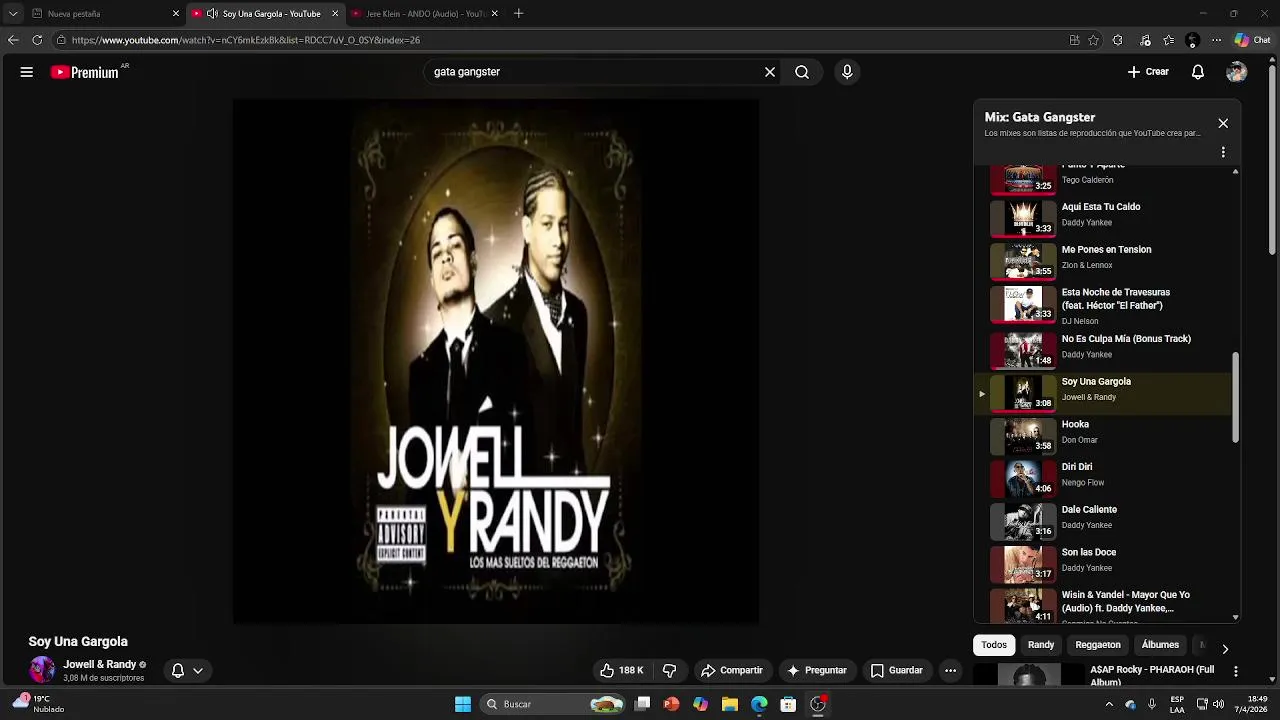The image size is (1280, 720).
Task: Show hidden system tray icons chevron
Action: tap(1109, 704)
